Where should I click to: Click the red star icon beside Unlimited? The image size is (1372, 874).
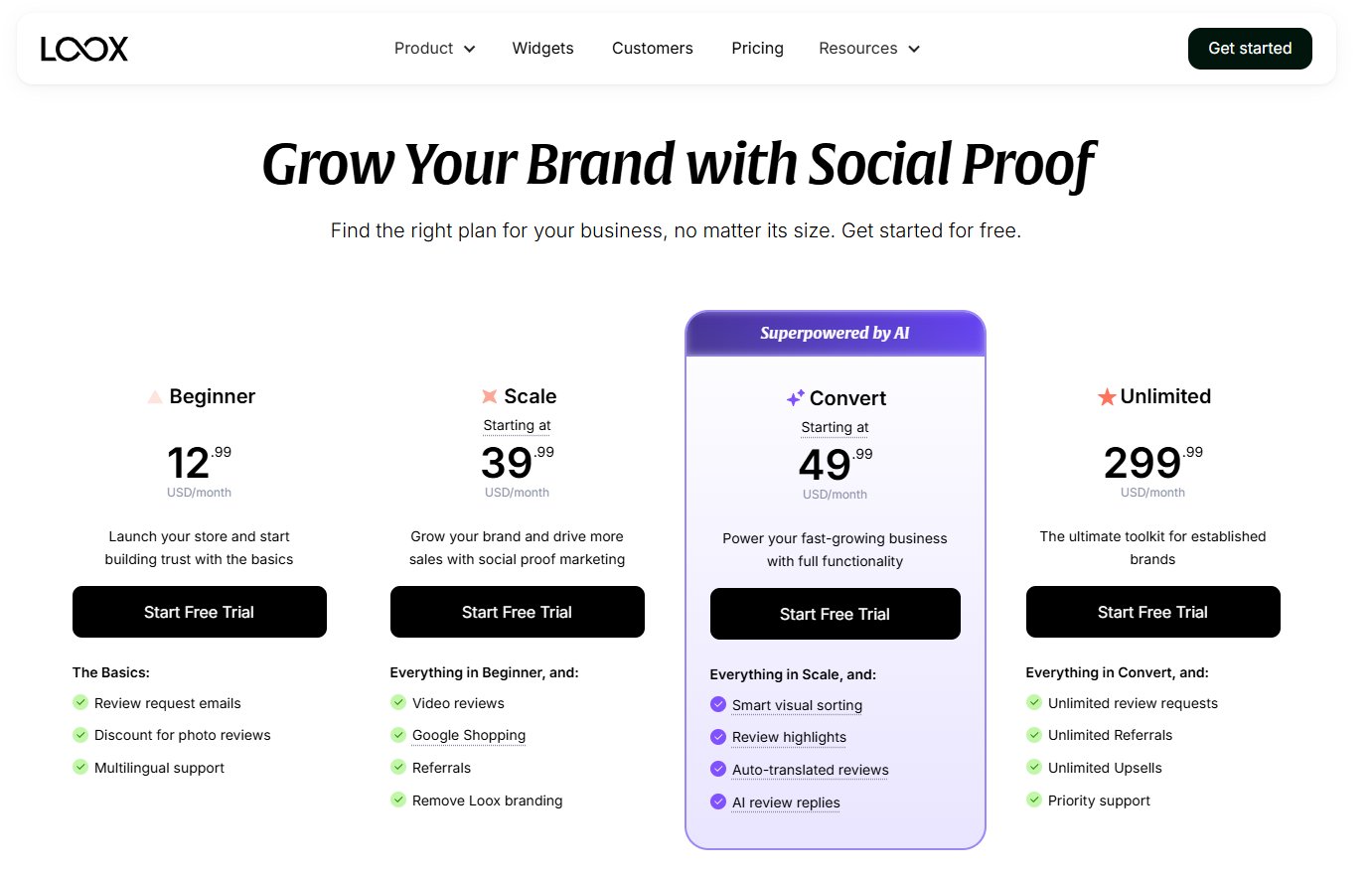(x=1105, y=395)
